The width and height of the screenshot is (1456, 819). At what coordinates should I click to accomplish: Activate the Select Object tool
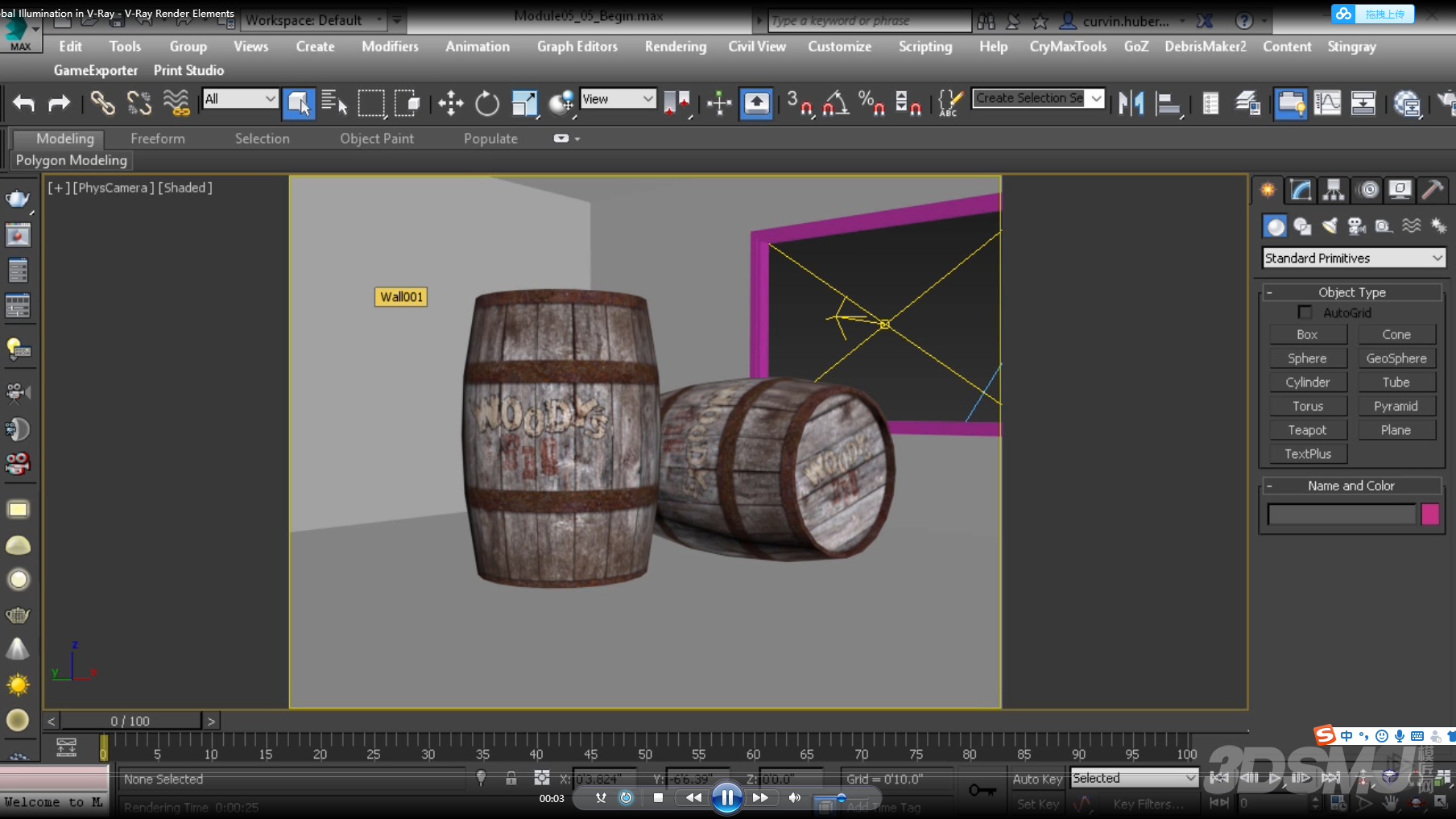298,103
